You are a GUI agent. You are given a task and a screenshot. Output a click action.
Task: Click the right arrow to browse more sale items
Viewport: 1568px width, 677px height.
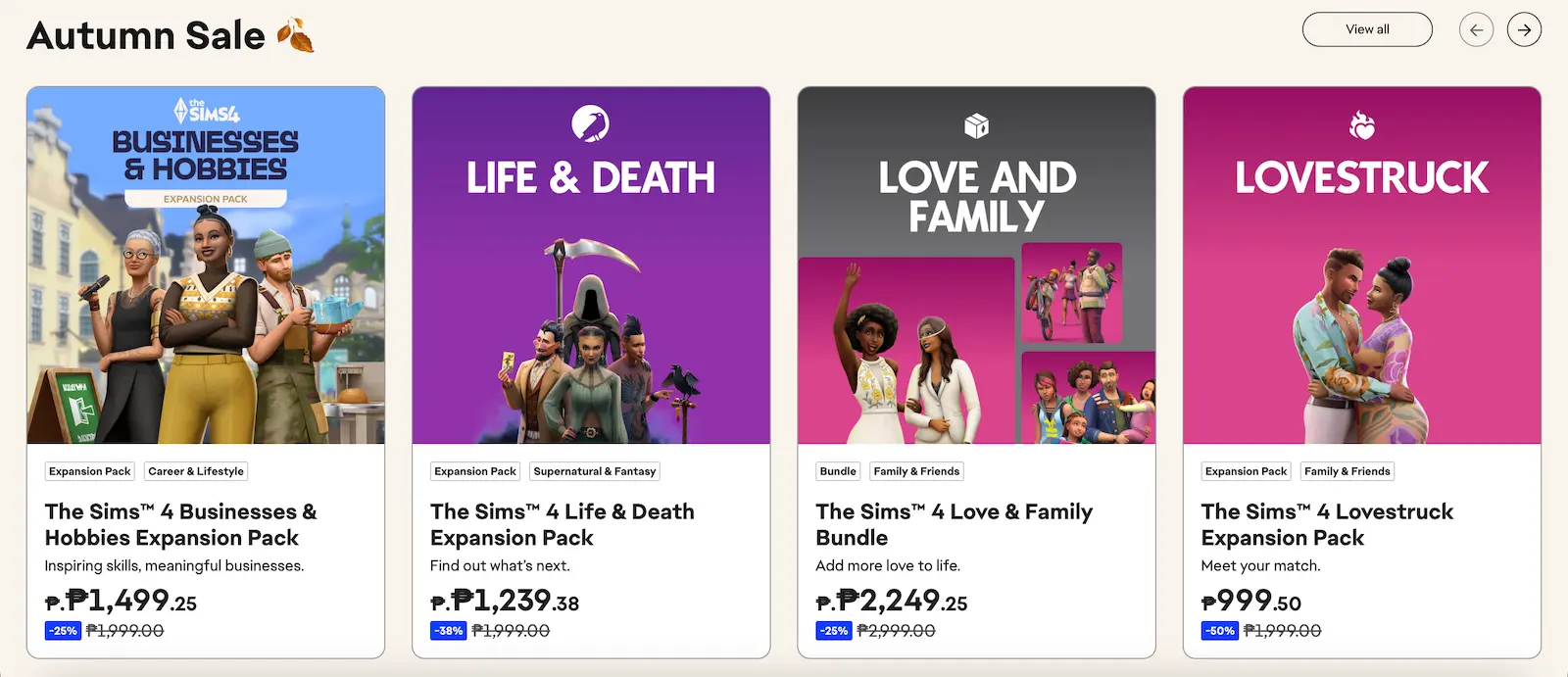[1524, 29]
